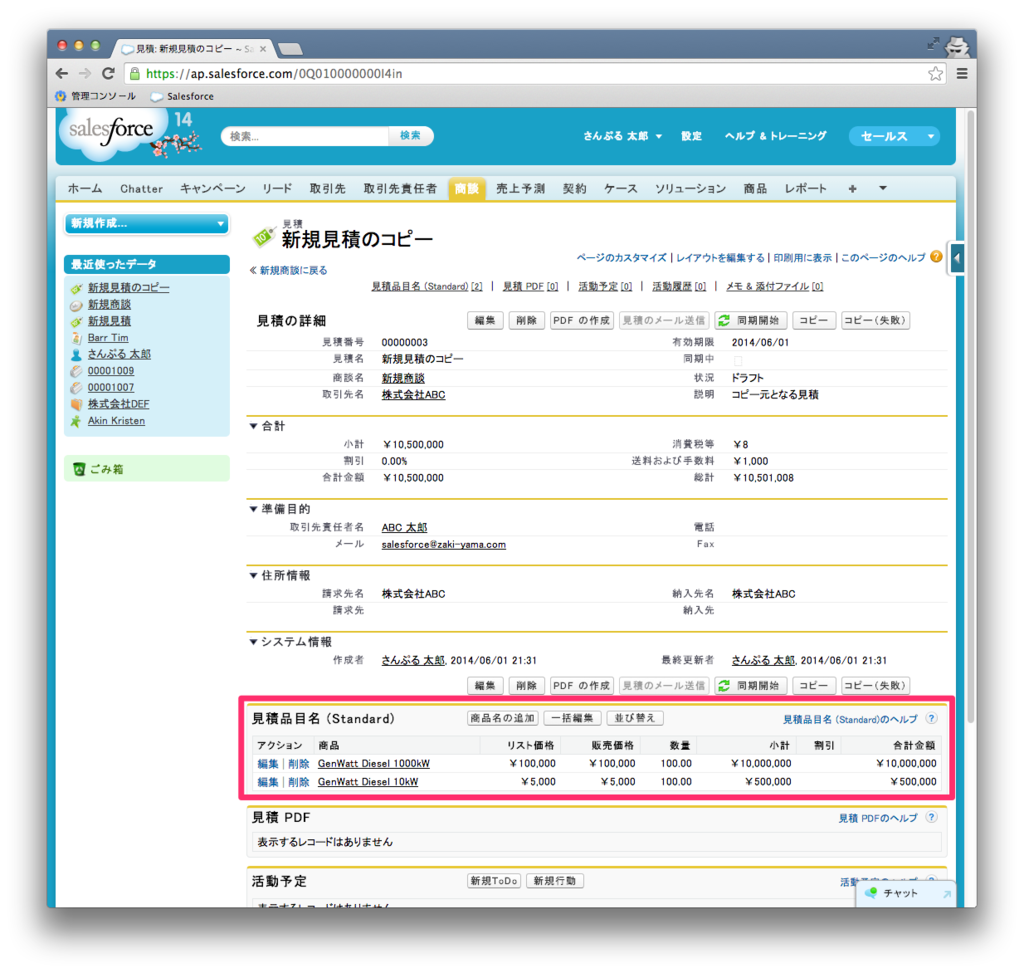
Task: Click help icon for 見積 PDF
Action: 932,817
